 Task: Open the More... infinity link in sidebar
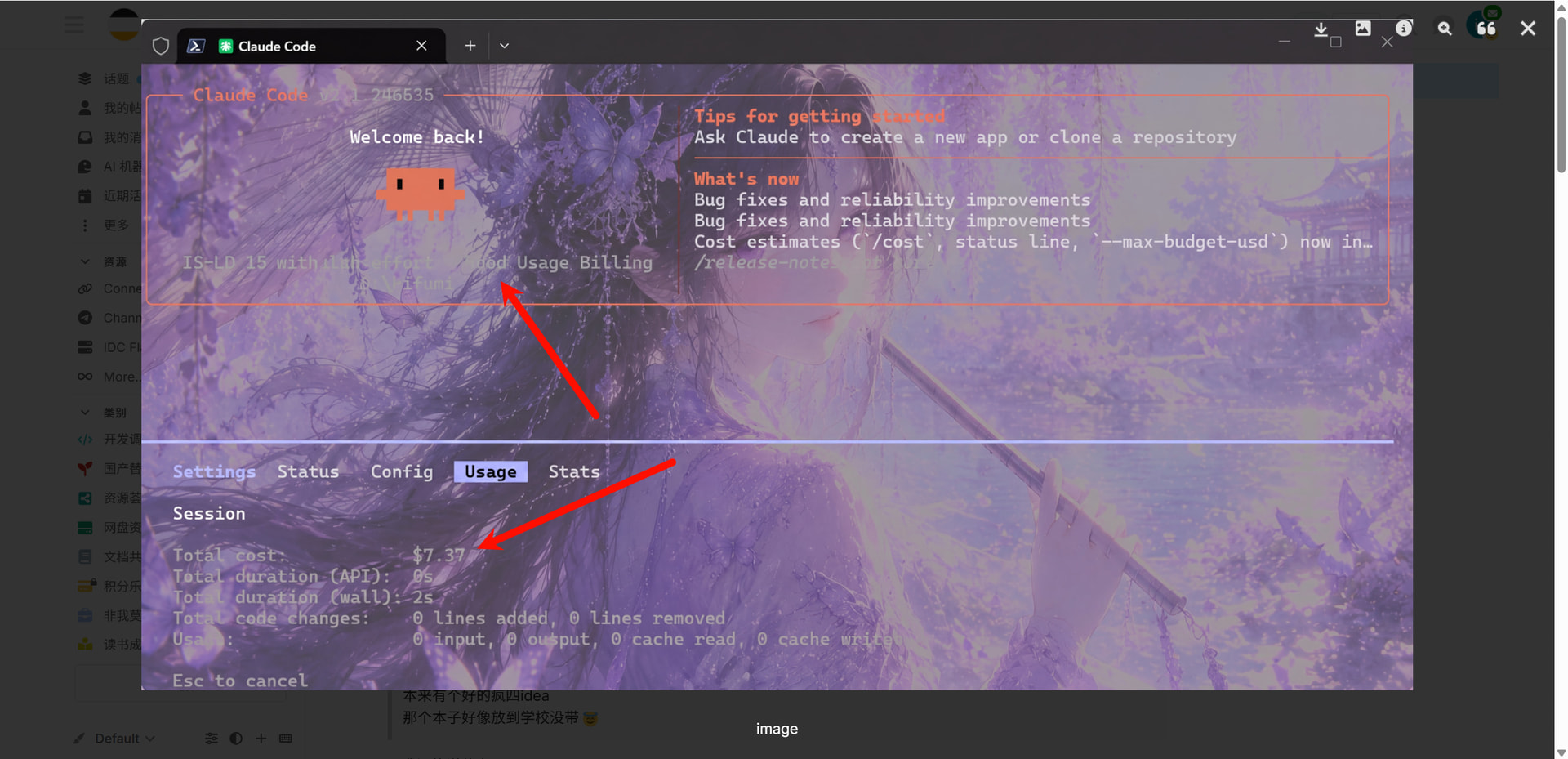[x=108, y=377]
